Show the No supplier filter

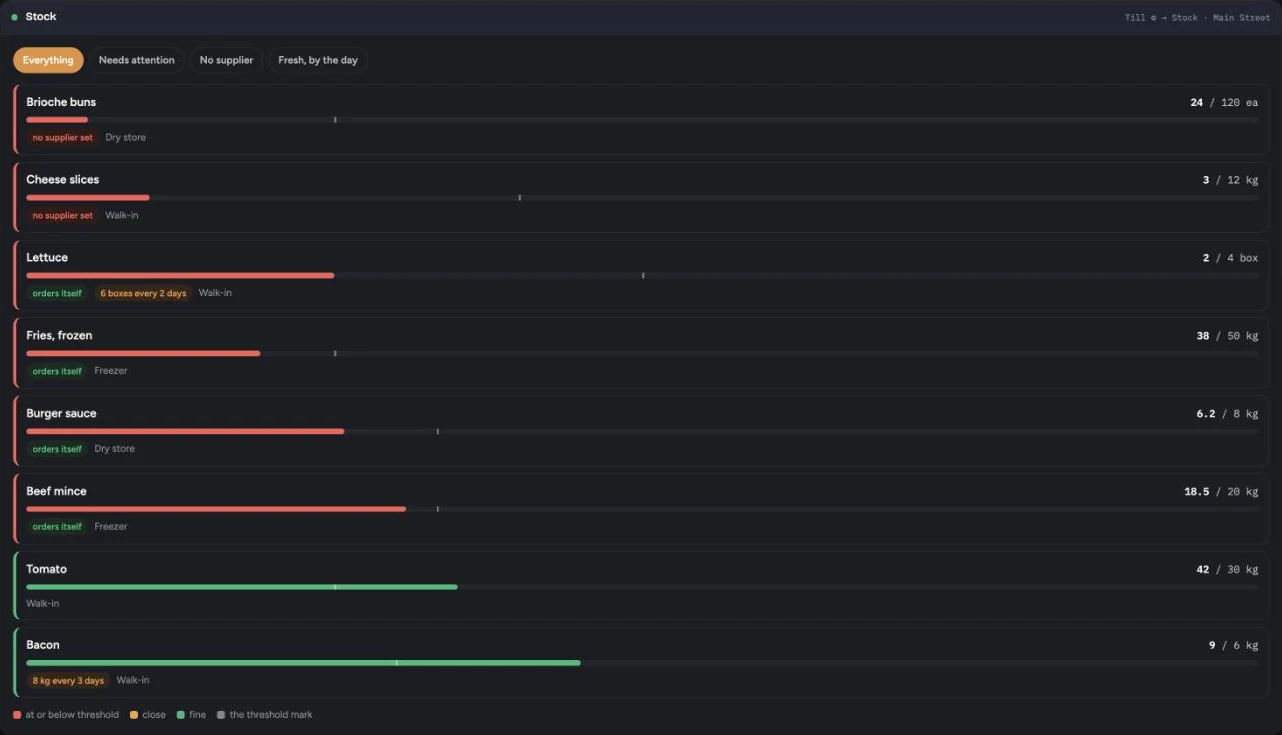[226, 60]
